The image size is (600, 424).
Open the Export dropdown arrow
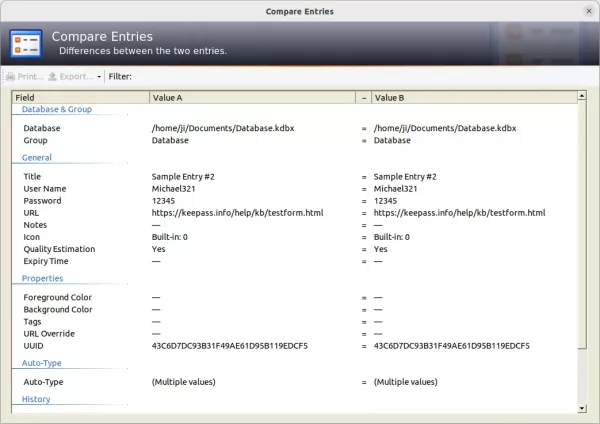(99, 77)
